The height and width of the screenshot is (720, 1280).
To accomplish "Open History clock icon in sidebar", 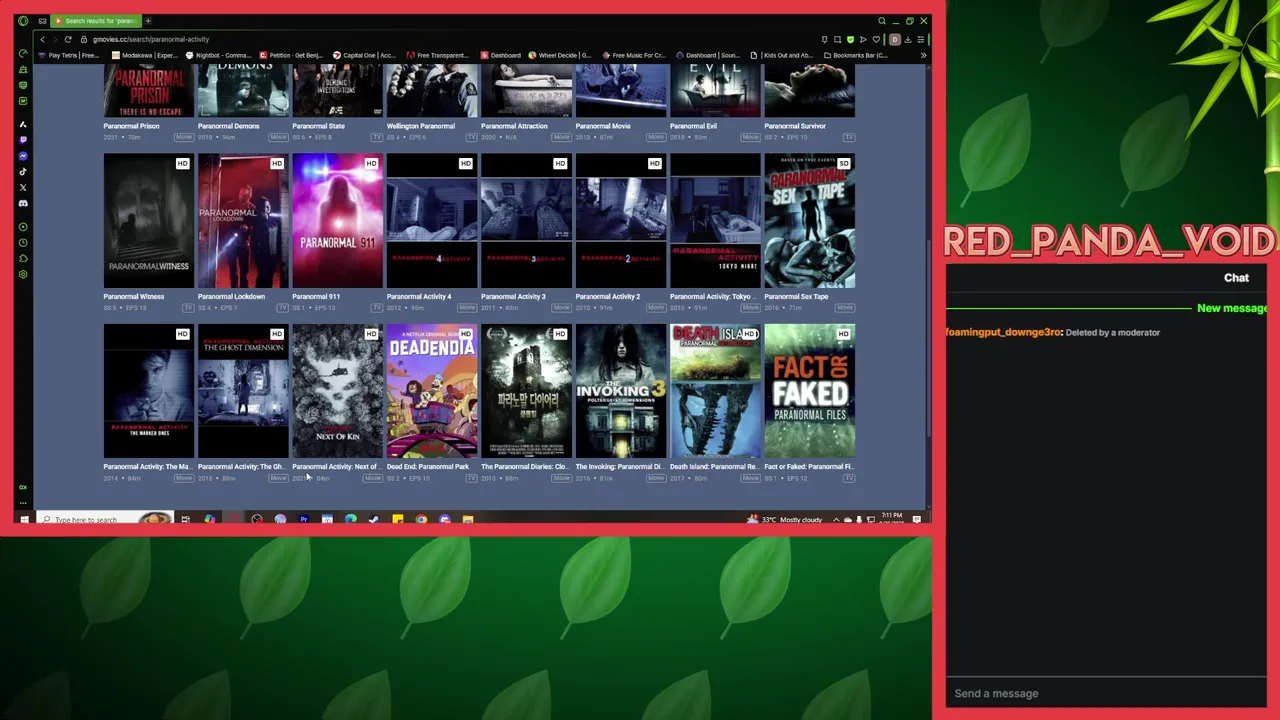I will click(23, 243).
